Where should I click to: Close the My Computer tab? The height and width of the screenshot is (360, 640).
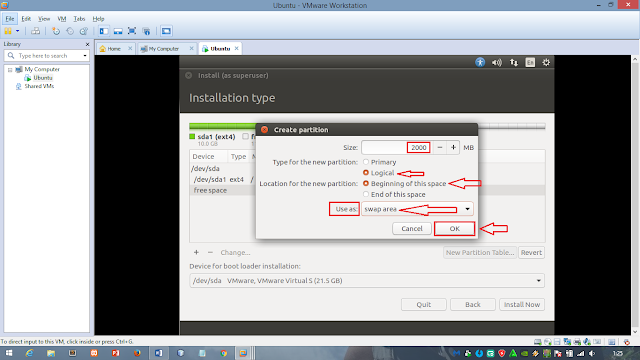click(191, 48)
